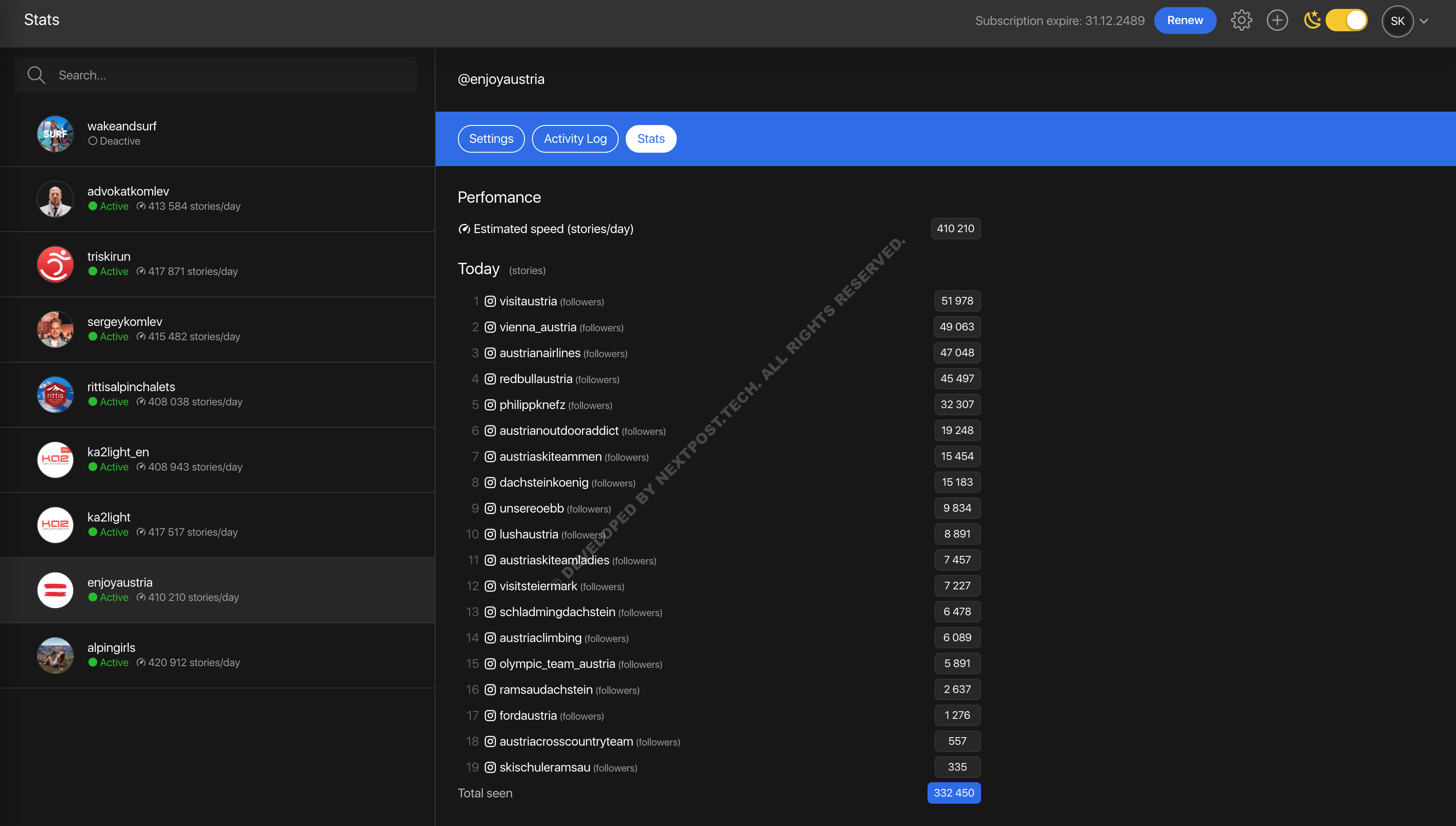1456x826 pixels.
Task: Switch to the Activity Log tab
Action: click(575, 139)
